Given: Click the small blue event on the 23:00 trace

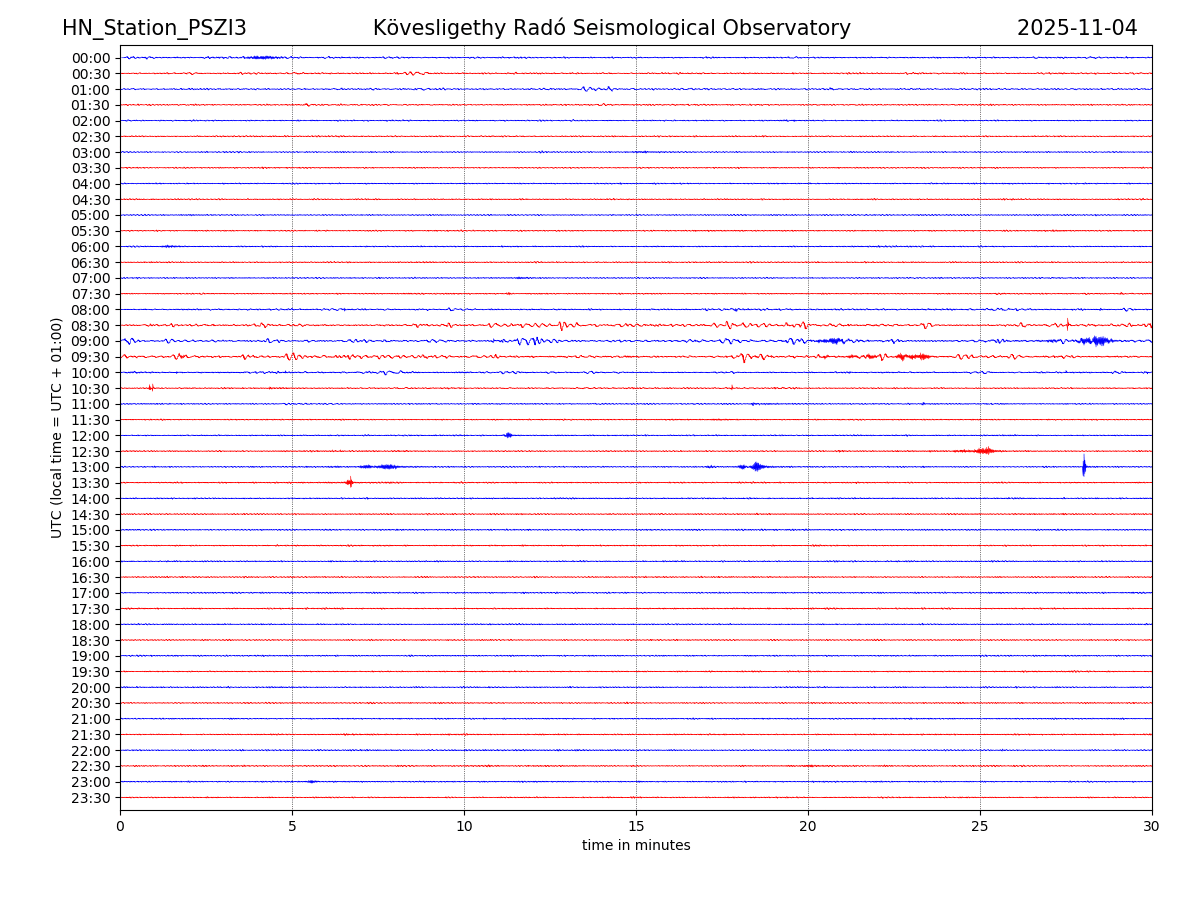Looking at the screenshot, I should click(x=312, y=781).
